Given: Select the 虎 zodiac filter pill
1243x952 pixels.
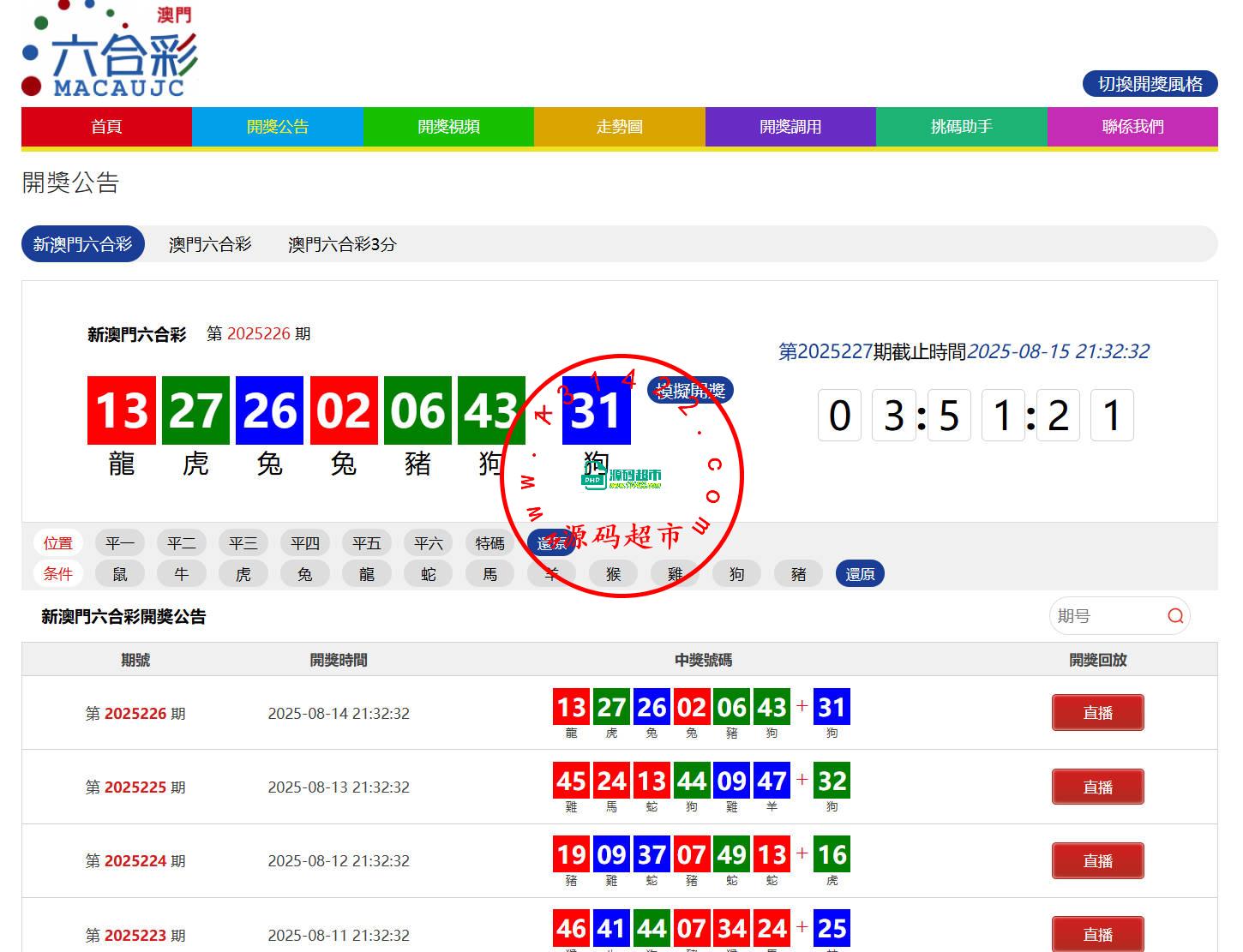Looking at the screenshot, I should coord(243,574).
